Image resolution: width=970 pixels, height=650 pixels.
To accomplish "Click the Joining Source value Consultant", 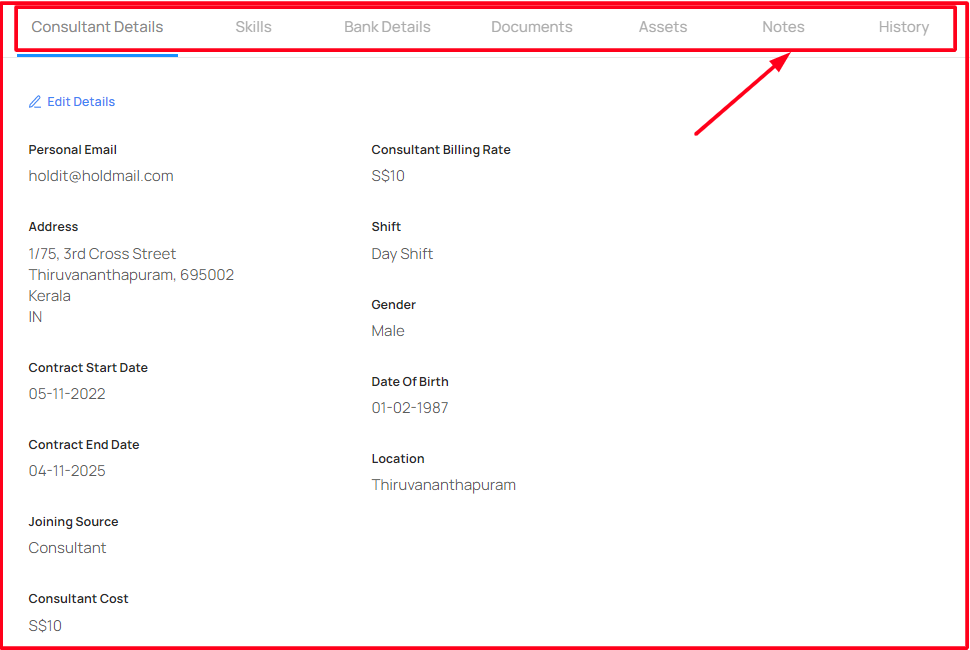I will pyautogui.click(x=67, y=548).
